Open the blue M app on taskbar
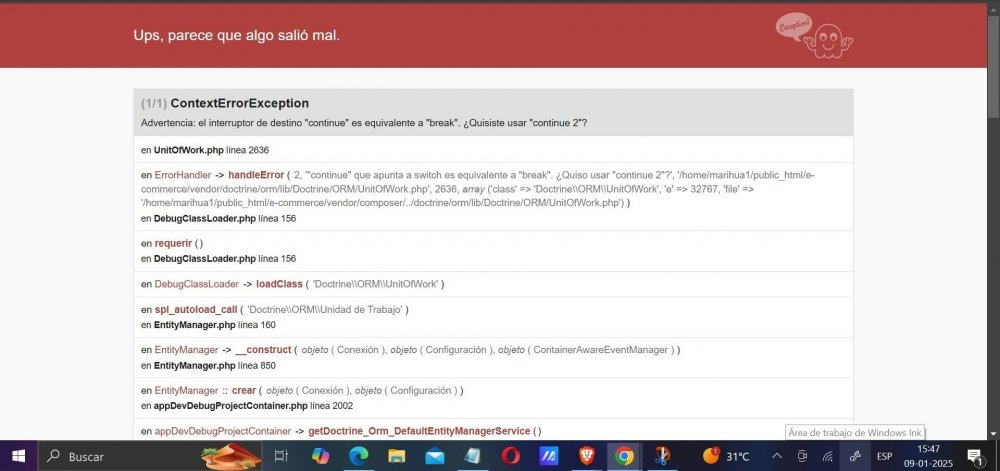 click(548, 456)
